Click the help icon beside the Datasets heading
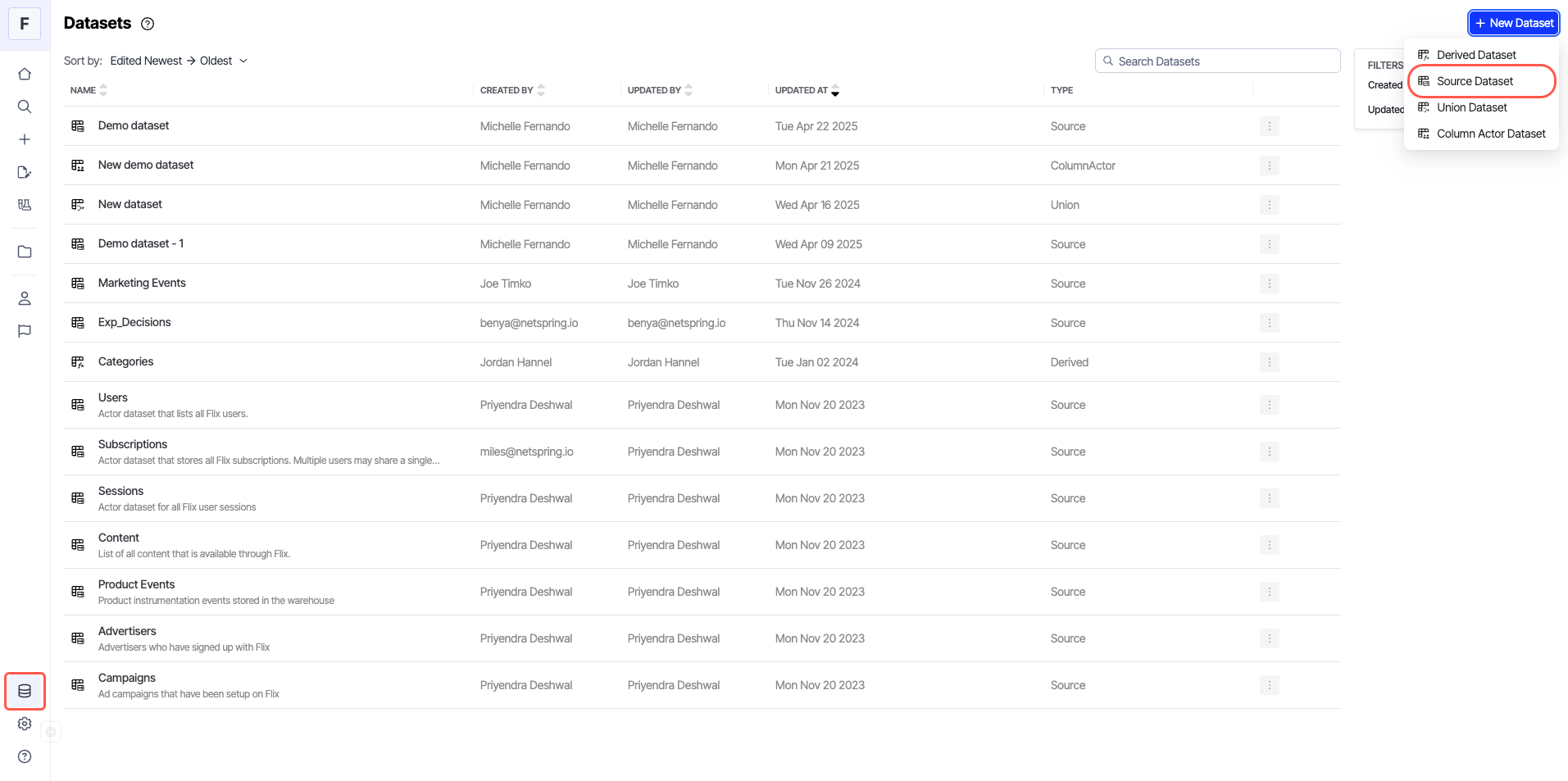 pos(148,24)
